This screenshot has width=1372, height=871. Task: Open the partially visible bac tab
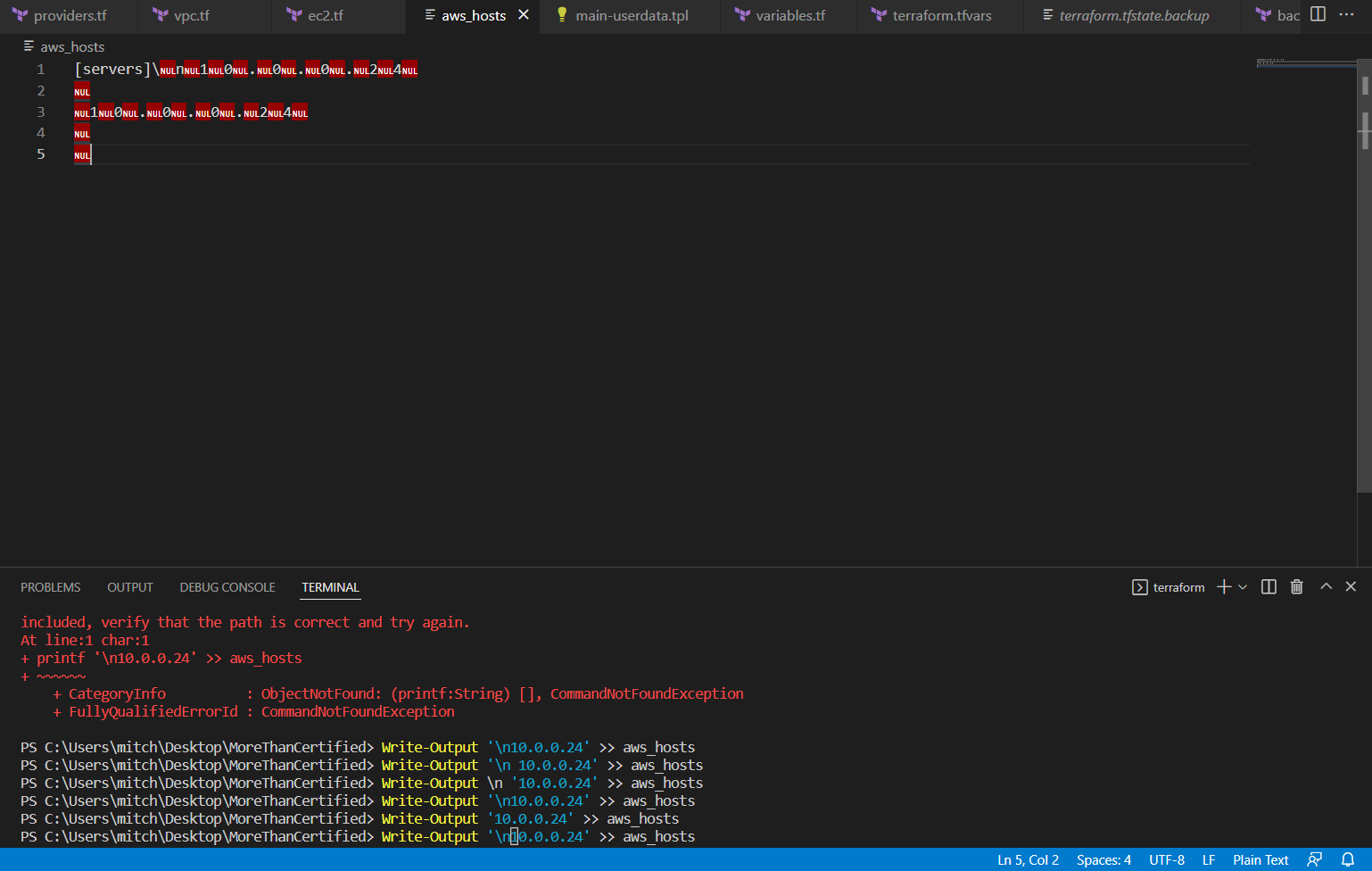coord(1277,16)
